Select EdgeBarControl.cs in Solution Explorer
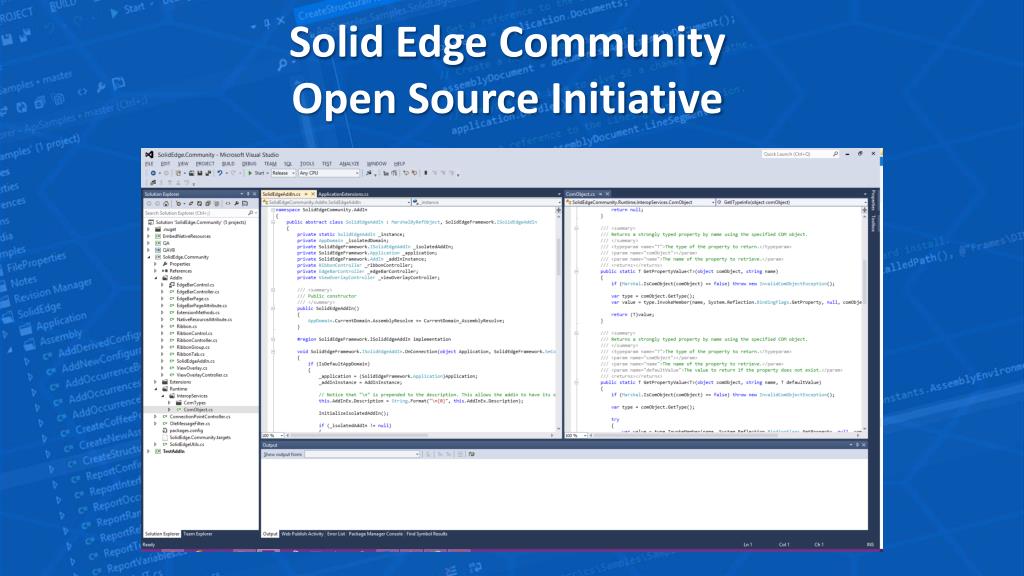This screenshot has height=576, width=1024. coord(195,285)
